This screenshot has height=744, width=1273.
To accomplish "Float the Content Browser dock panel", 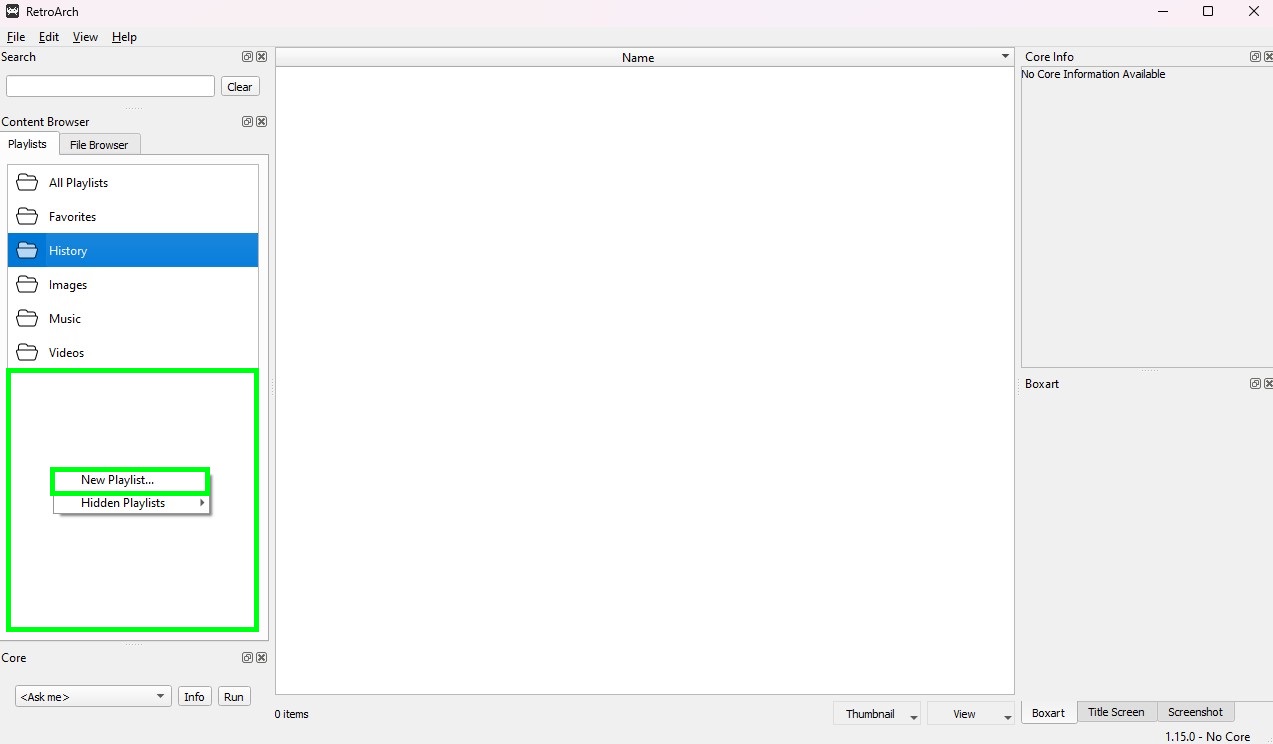I will click(x=248, y=122).
